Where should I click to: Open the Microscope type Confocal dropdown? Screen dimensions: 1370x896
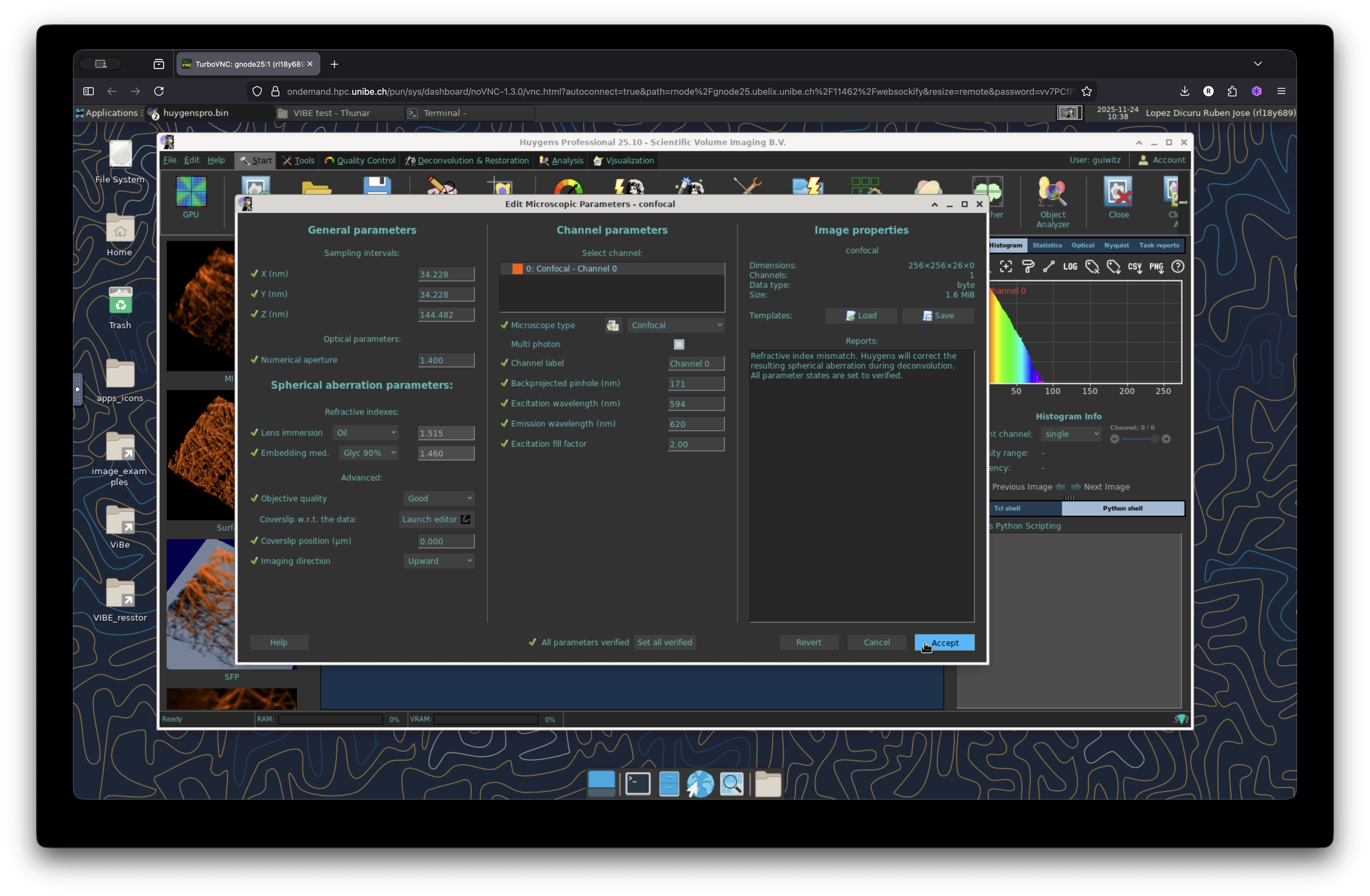point(676,326)
